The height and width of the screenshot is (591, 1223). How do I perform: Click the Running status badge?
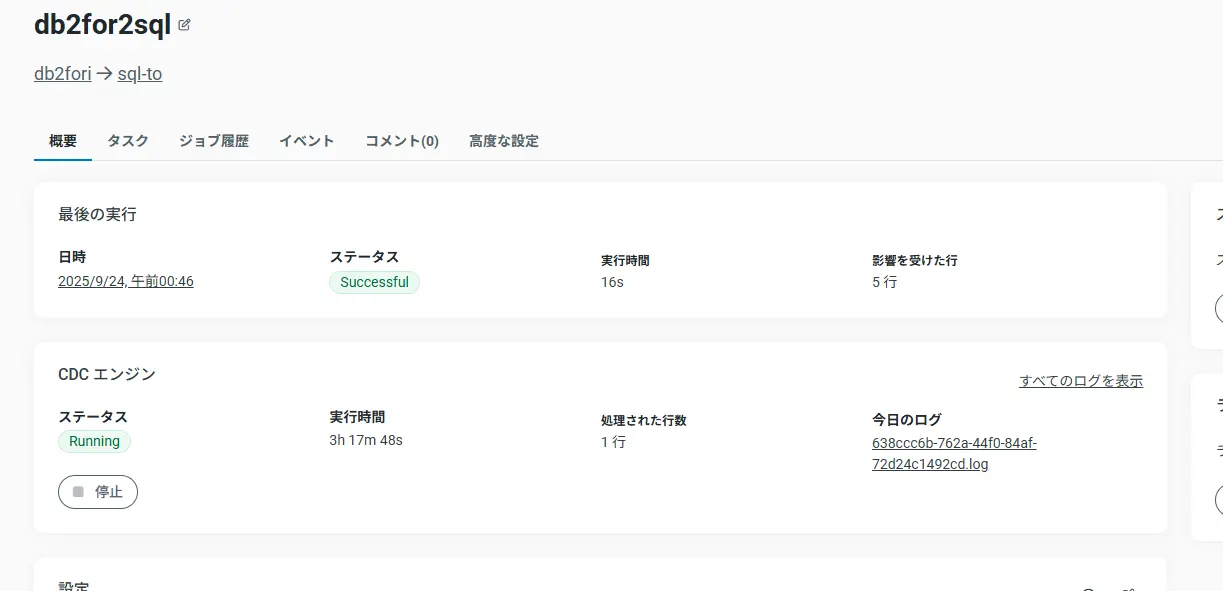click(95, 442)
